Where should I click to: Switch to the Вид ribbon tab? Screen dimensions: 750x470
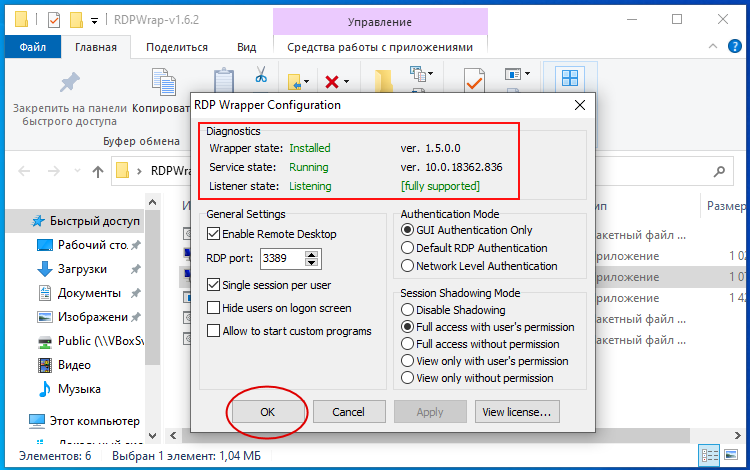(246, 47)
